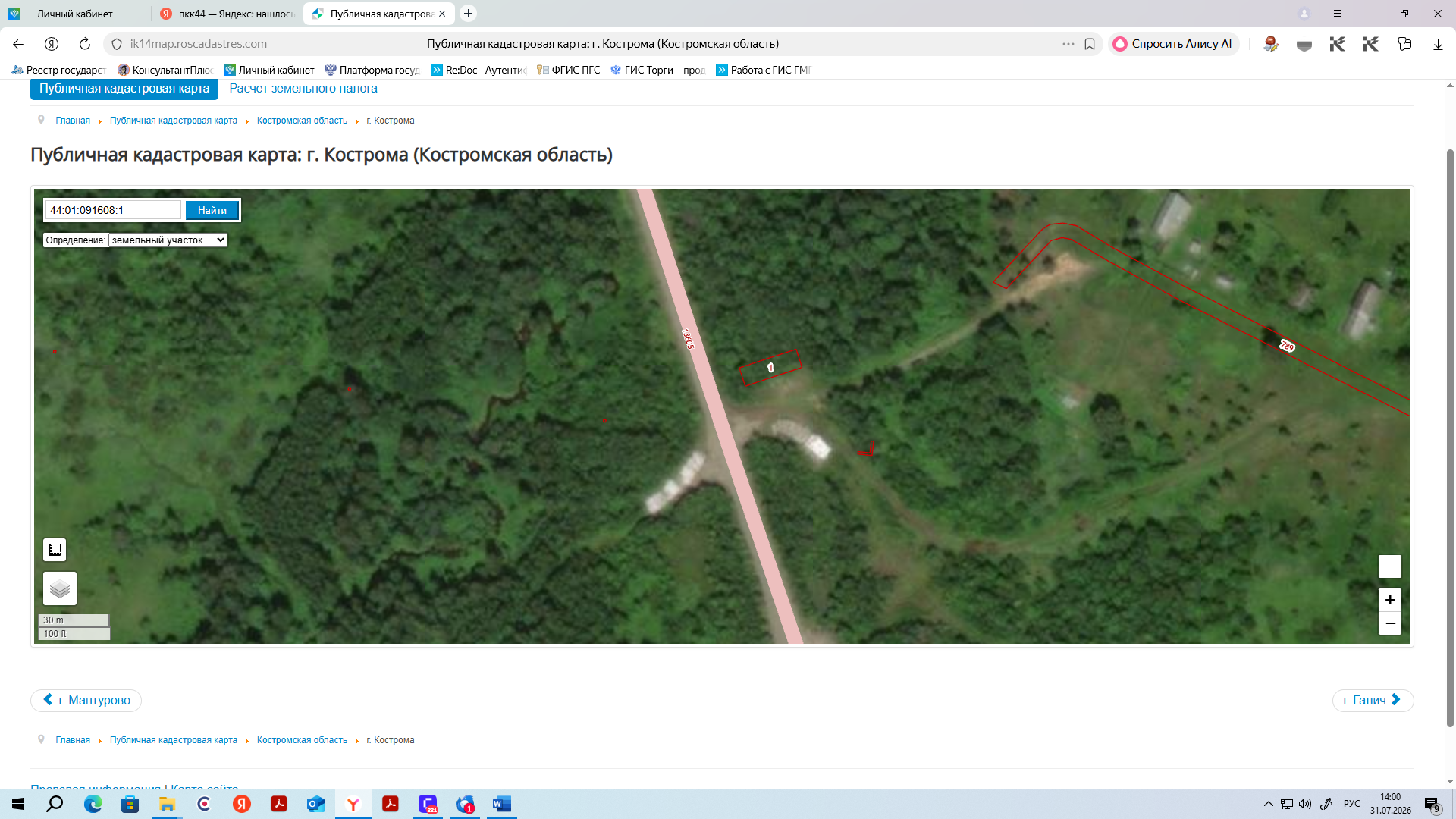The image size is (1456, 819).
Task: Open Microsoft Edge from taskbar
Action: 93,804
